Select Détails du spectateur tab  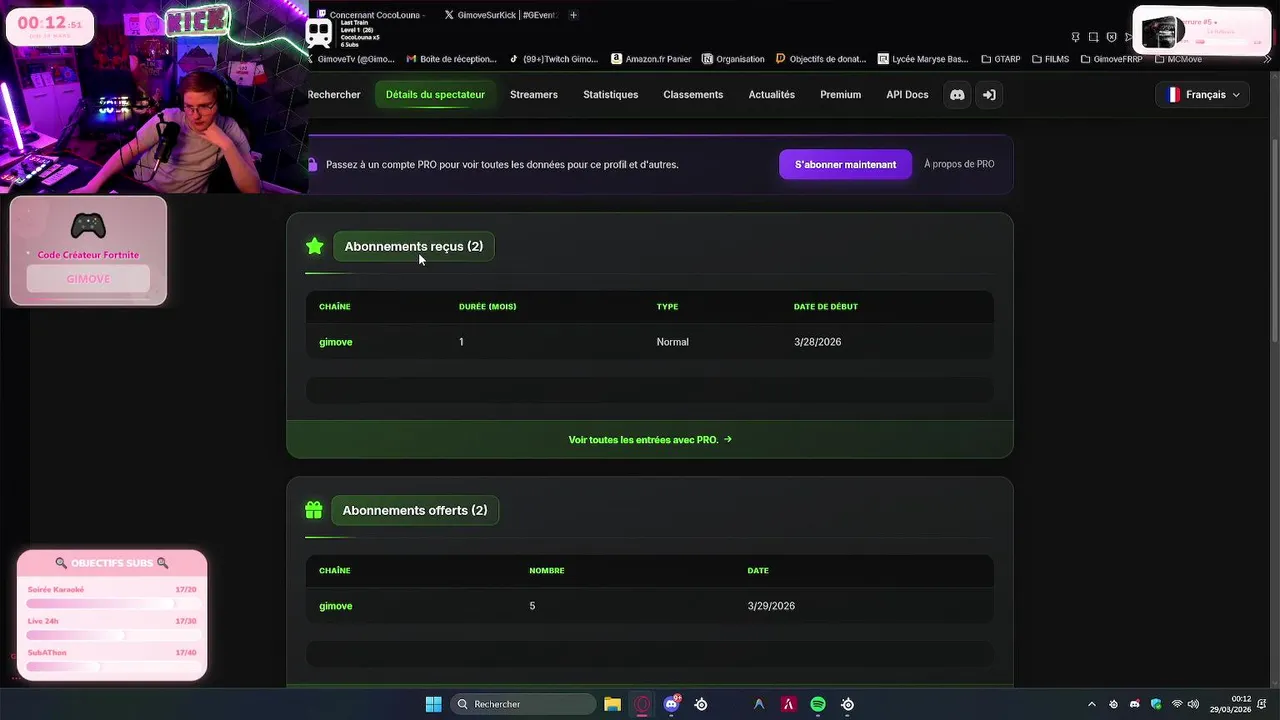pos(435,95)
